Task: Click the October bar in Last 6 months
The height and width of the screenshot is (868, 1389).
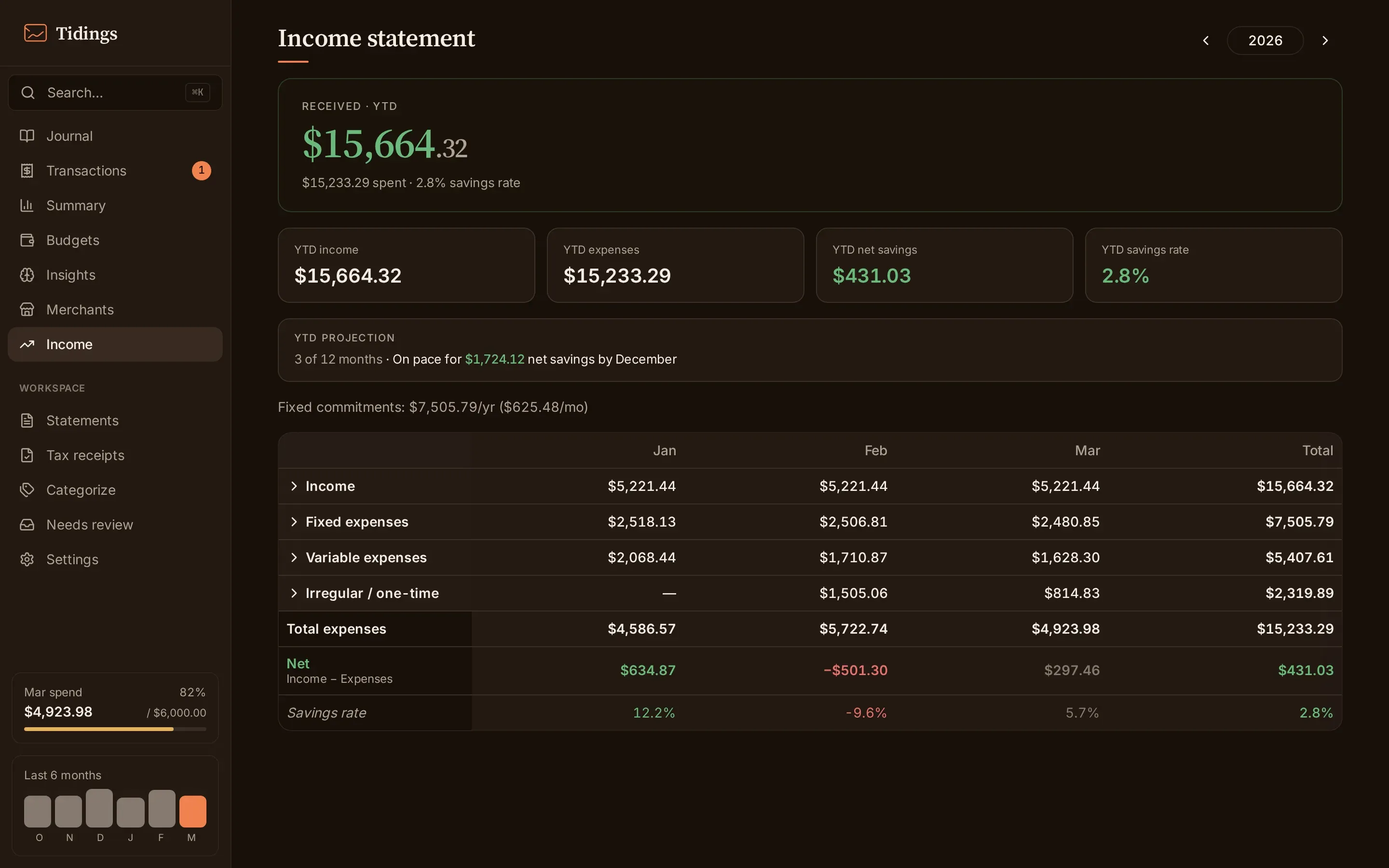Action: click(37, 811)
